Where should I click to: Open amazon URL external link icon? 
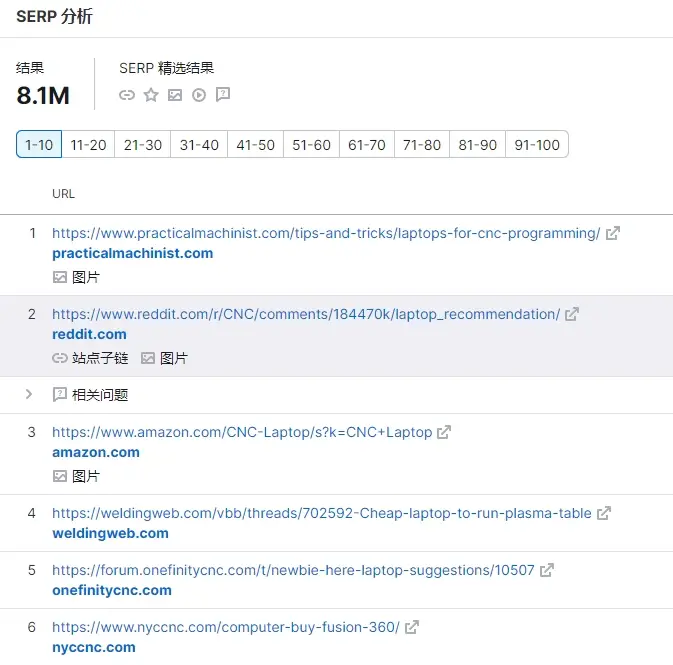click(444, 432)
